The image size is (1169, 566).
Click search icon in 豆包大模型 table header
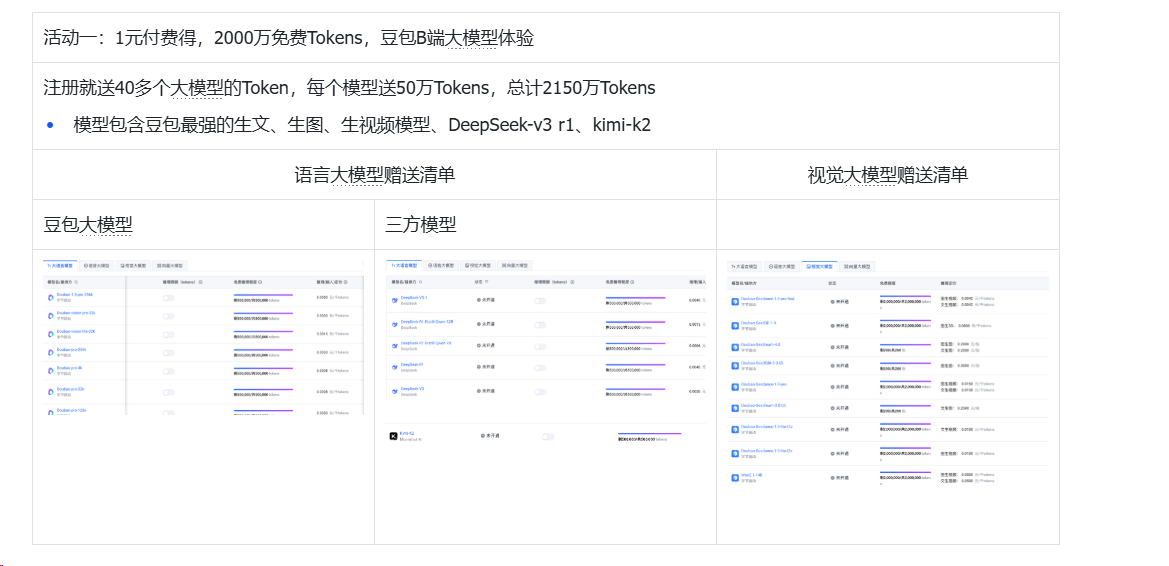(76, 282)
